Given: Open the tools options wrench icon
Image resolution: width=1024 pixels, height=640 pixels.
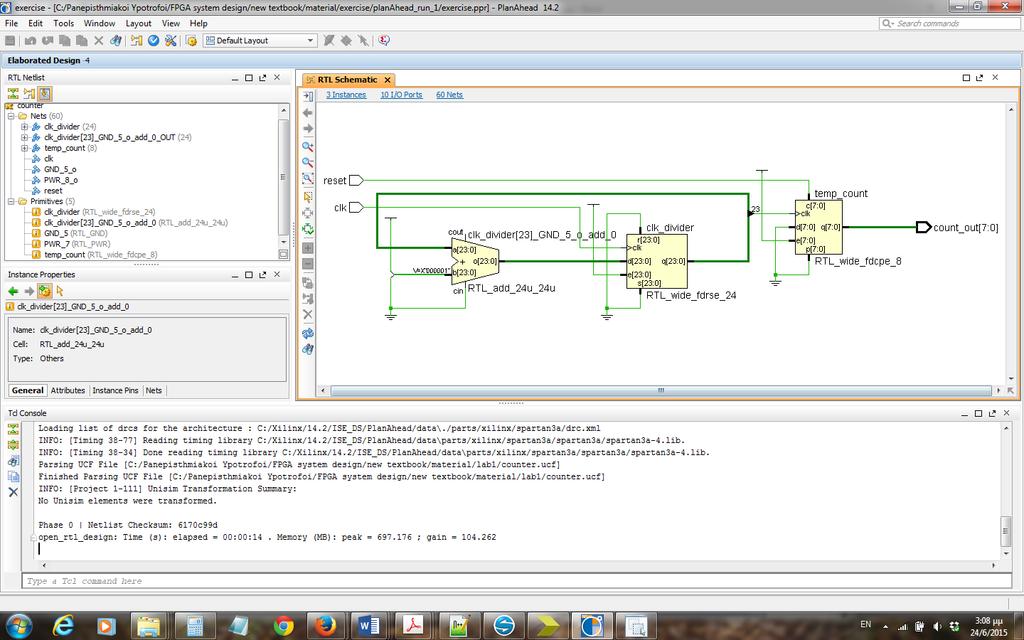Looking at the screenshot, I should pyautogui.click(x=170, y=40).
